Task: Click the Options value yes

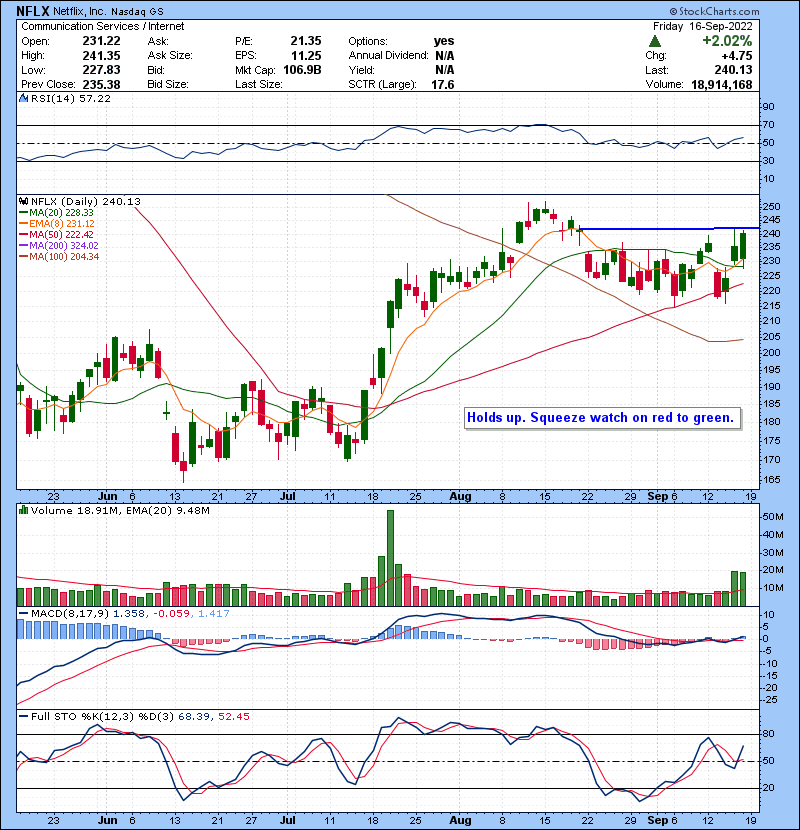Action: coord(444,41)
